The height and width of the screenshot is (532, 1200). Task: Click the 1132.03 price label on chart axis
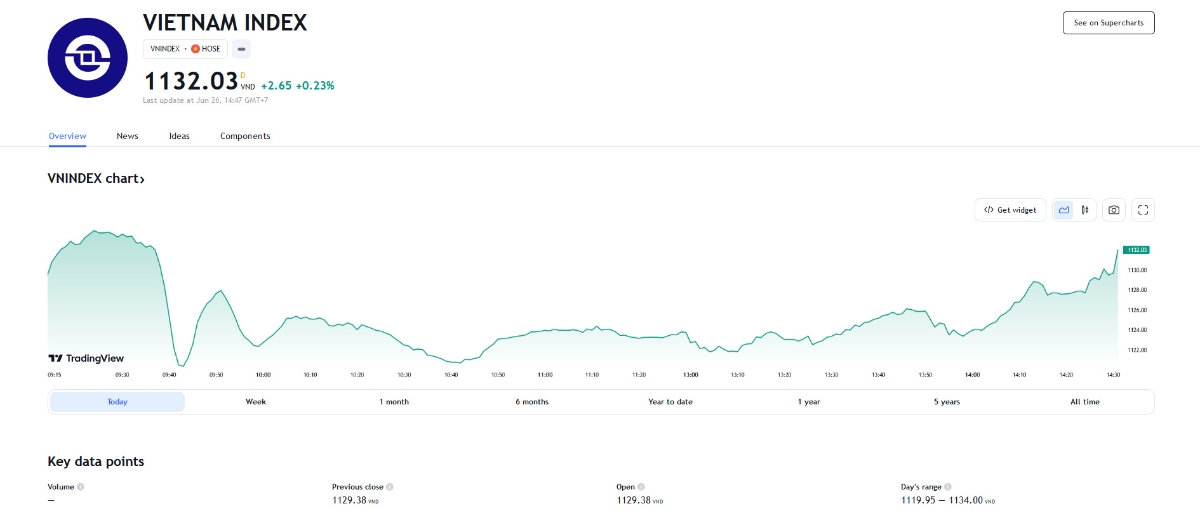[x=1136, y=250]
